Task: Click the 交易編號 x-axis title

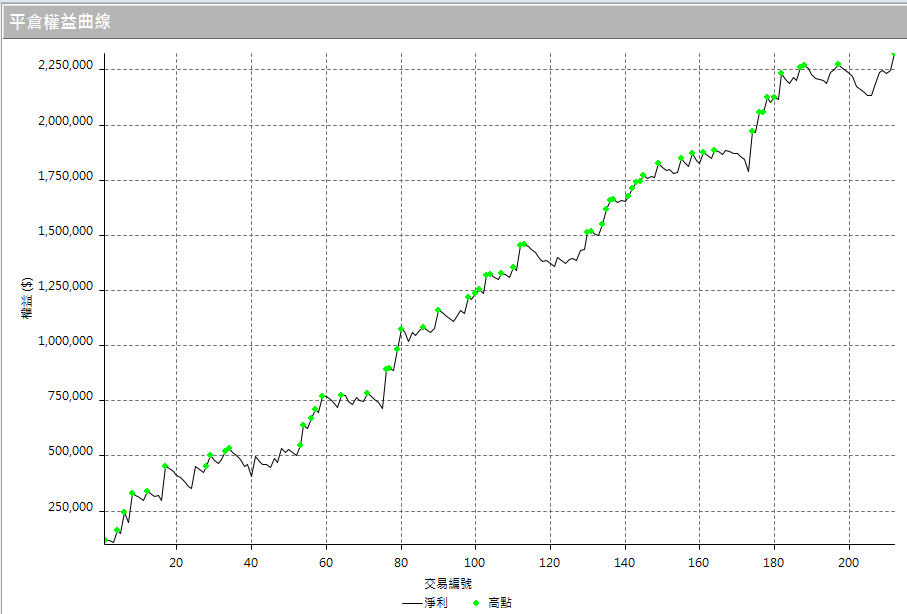Action: pos(448,583)
